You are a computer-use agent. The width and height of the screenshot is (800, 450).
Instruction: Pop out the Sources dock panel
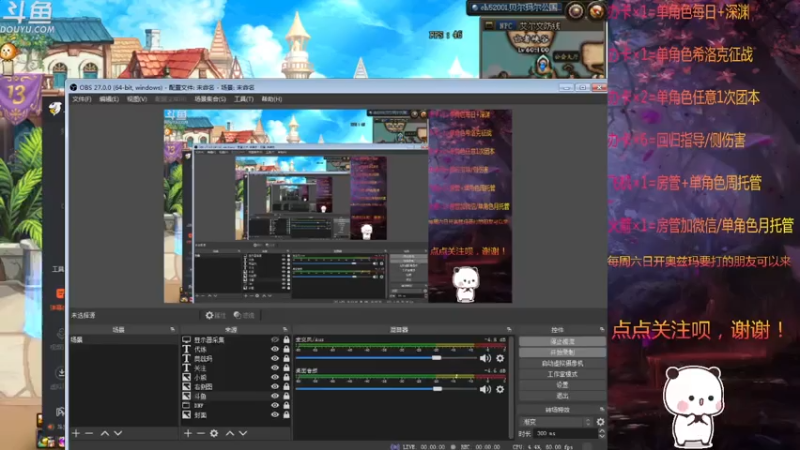click(x=285, y=330)
